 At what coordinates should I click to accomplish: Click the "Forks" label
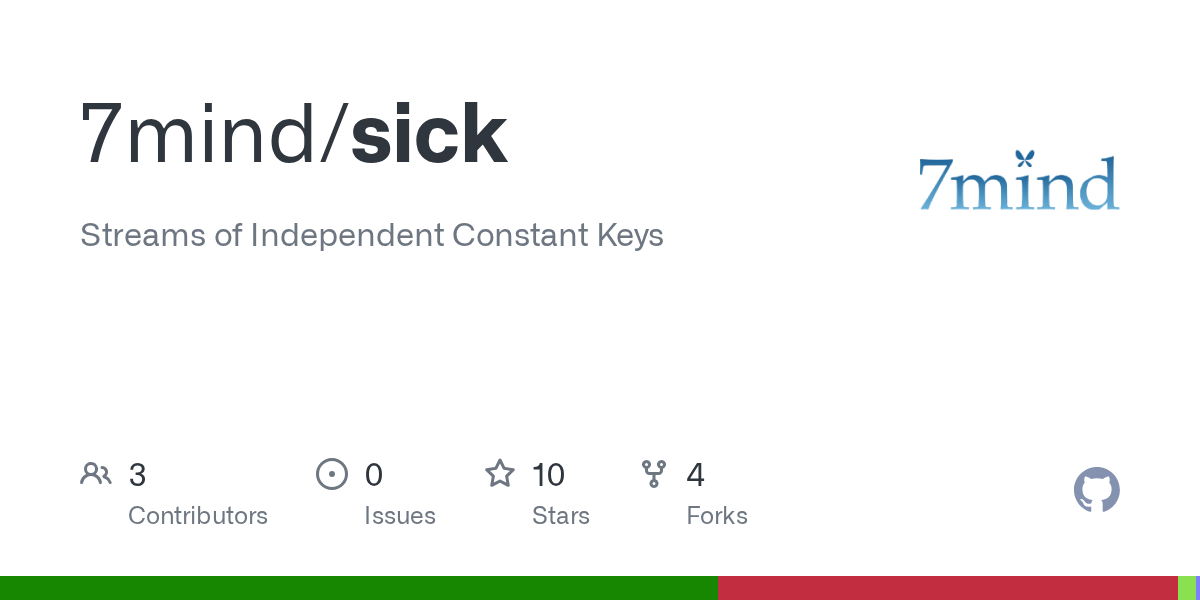pos(717,516)
